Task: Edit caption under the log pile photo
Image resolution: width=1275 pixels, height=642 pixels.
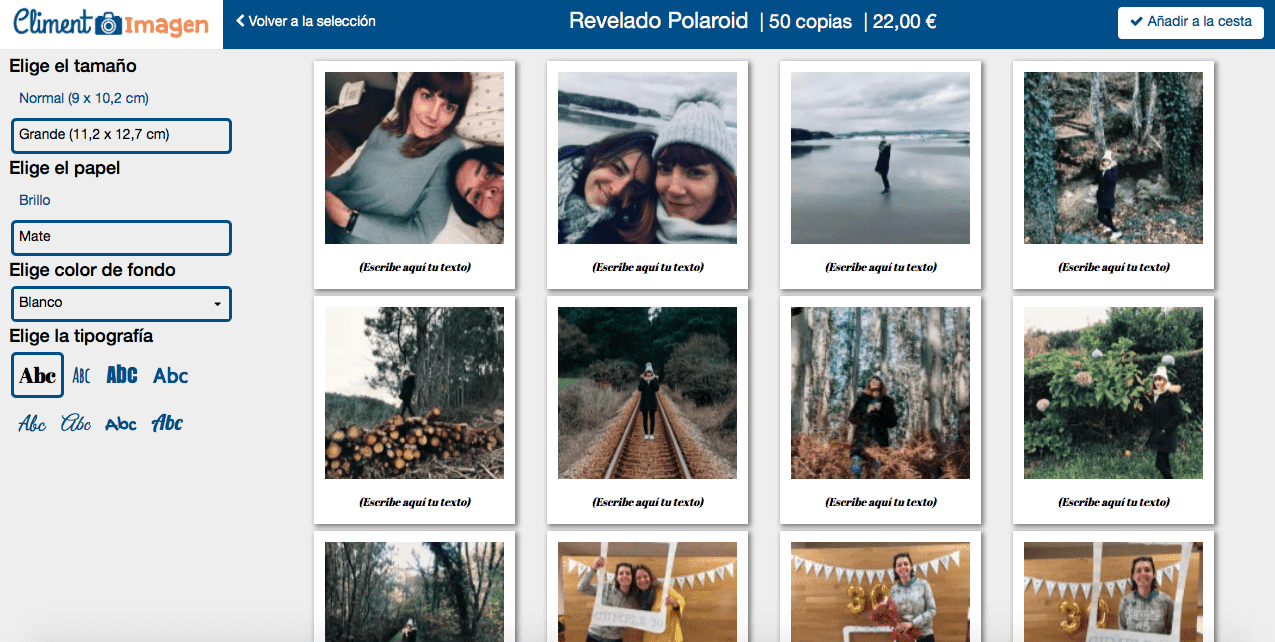Action: click(x=414, y=502)
